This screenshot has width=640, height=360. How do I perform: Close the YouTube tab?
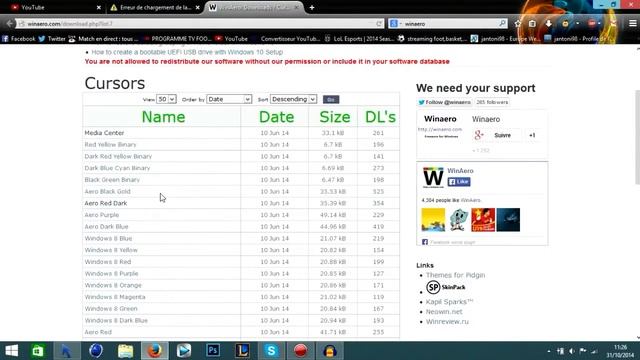tap(98, 7)
